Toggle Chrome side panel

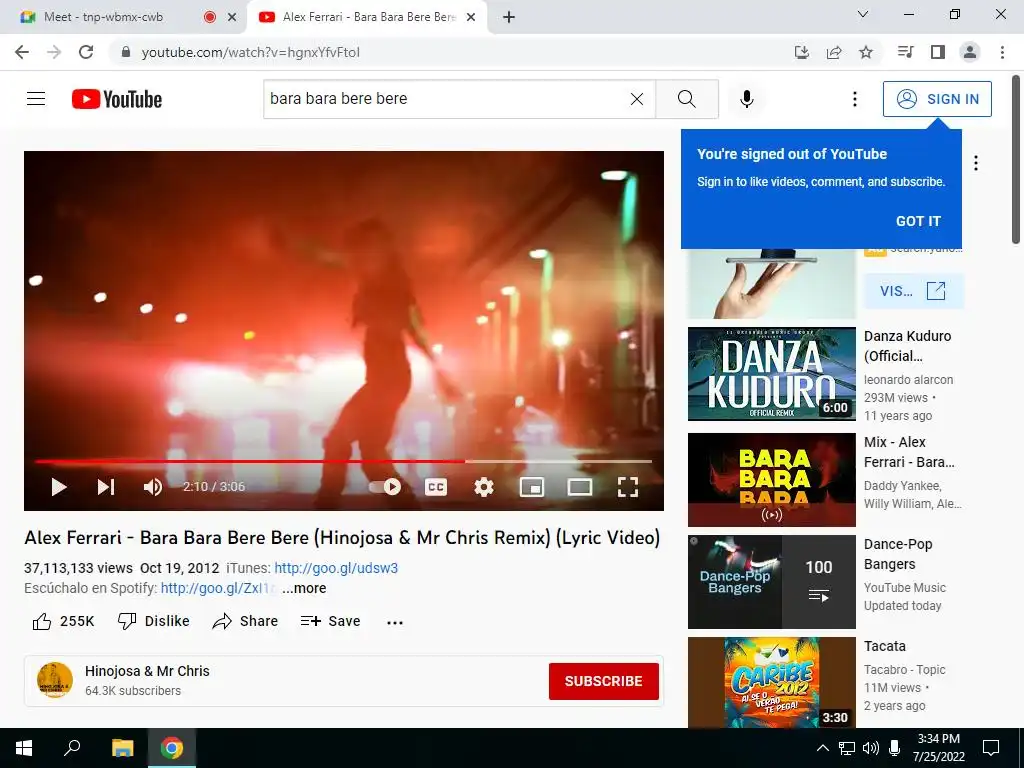pyautogui.click(x=938, y=52)
